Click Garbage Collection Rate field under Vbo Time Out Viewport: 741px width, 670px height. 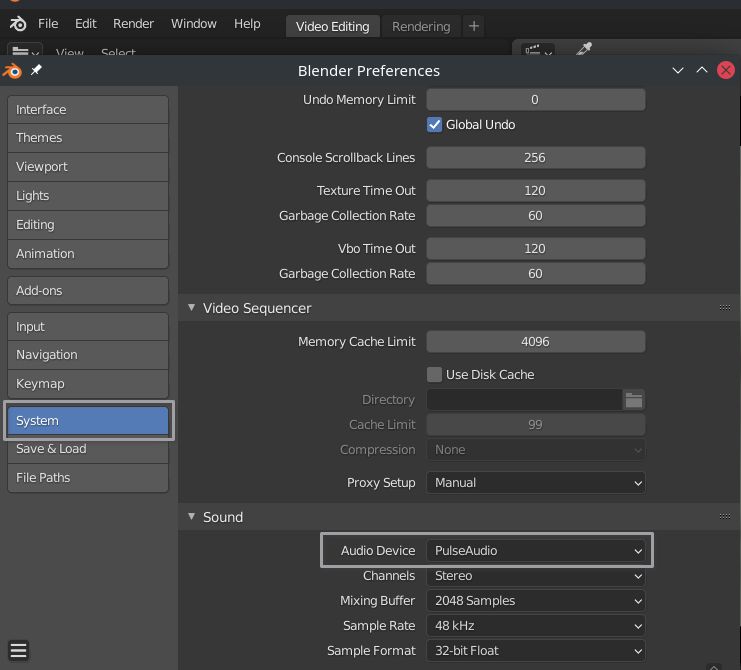(x=535, y=274)
